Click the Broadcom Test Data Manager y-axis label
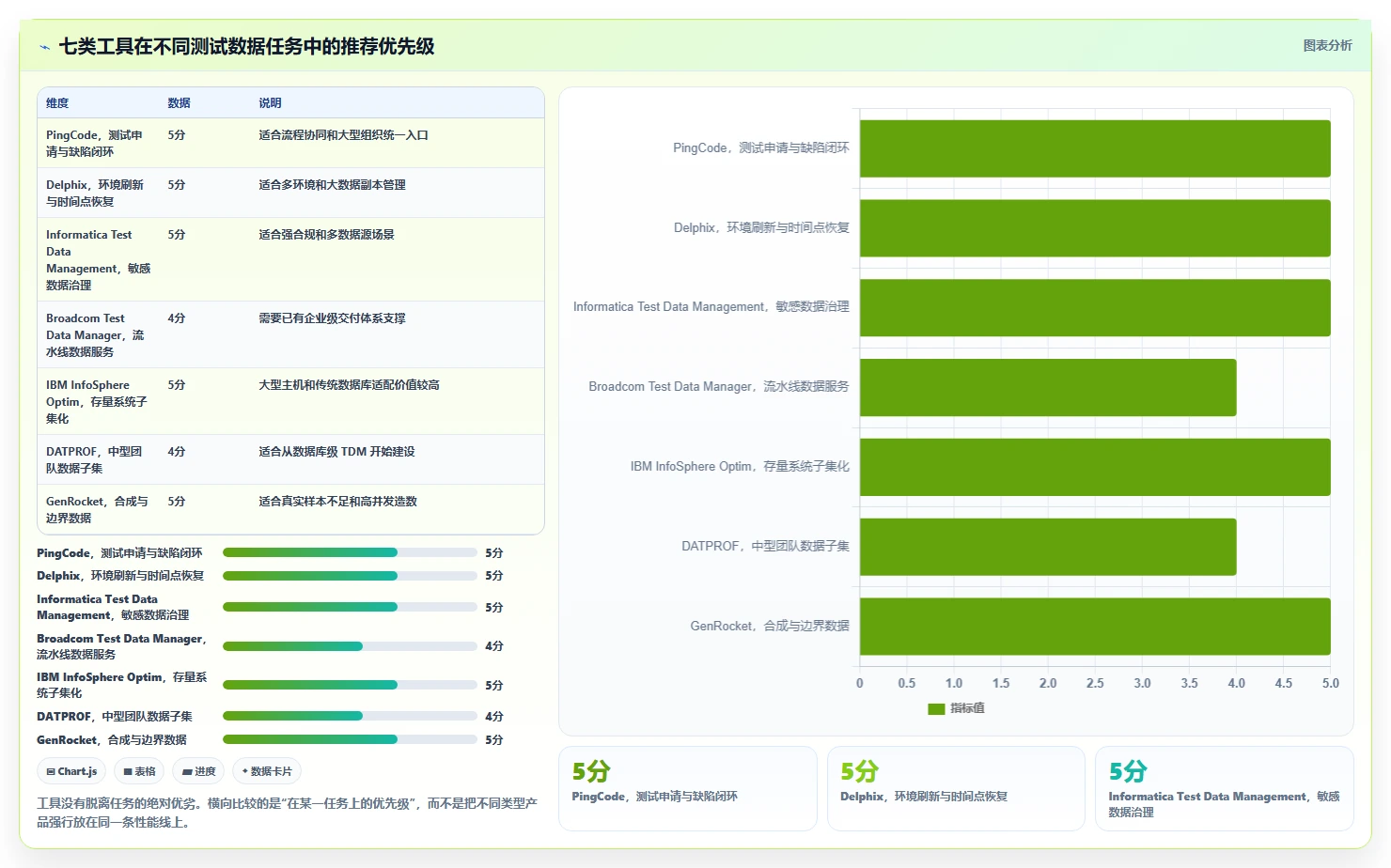This screenshot has width=1391, height=868. tap(719, 387)
